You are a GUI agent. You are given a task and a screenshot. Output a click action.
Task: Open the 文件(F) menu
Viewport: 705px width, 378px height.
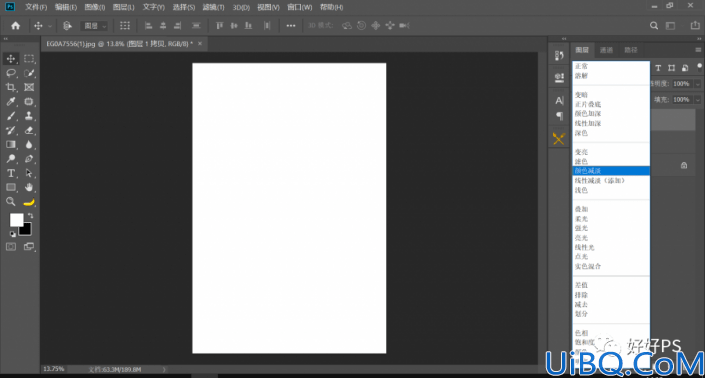tap(36, 7)
